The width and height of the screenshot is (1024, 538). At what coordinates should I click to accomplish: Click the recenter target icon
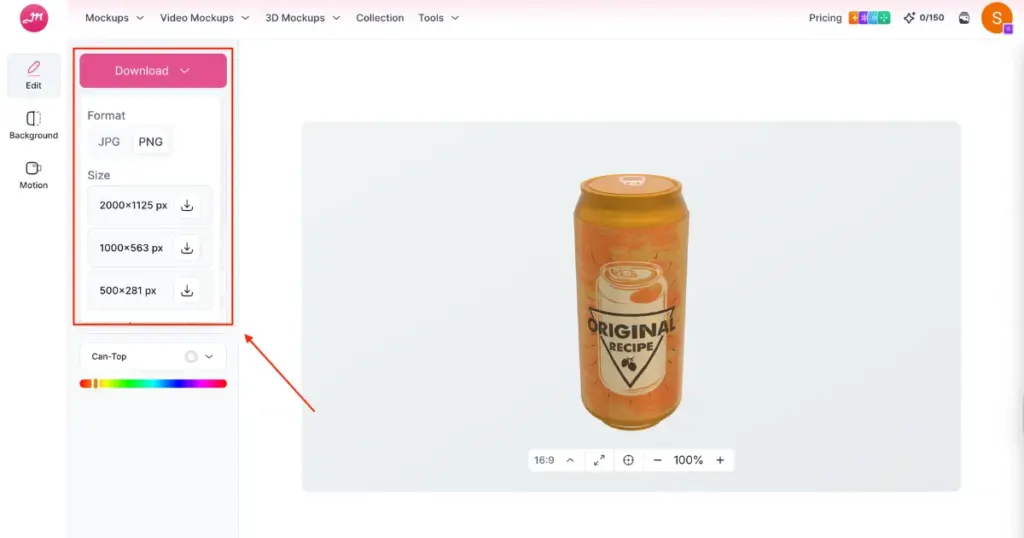tap(628, 460)
